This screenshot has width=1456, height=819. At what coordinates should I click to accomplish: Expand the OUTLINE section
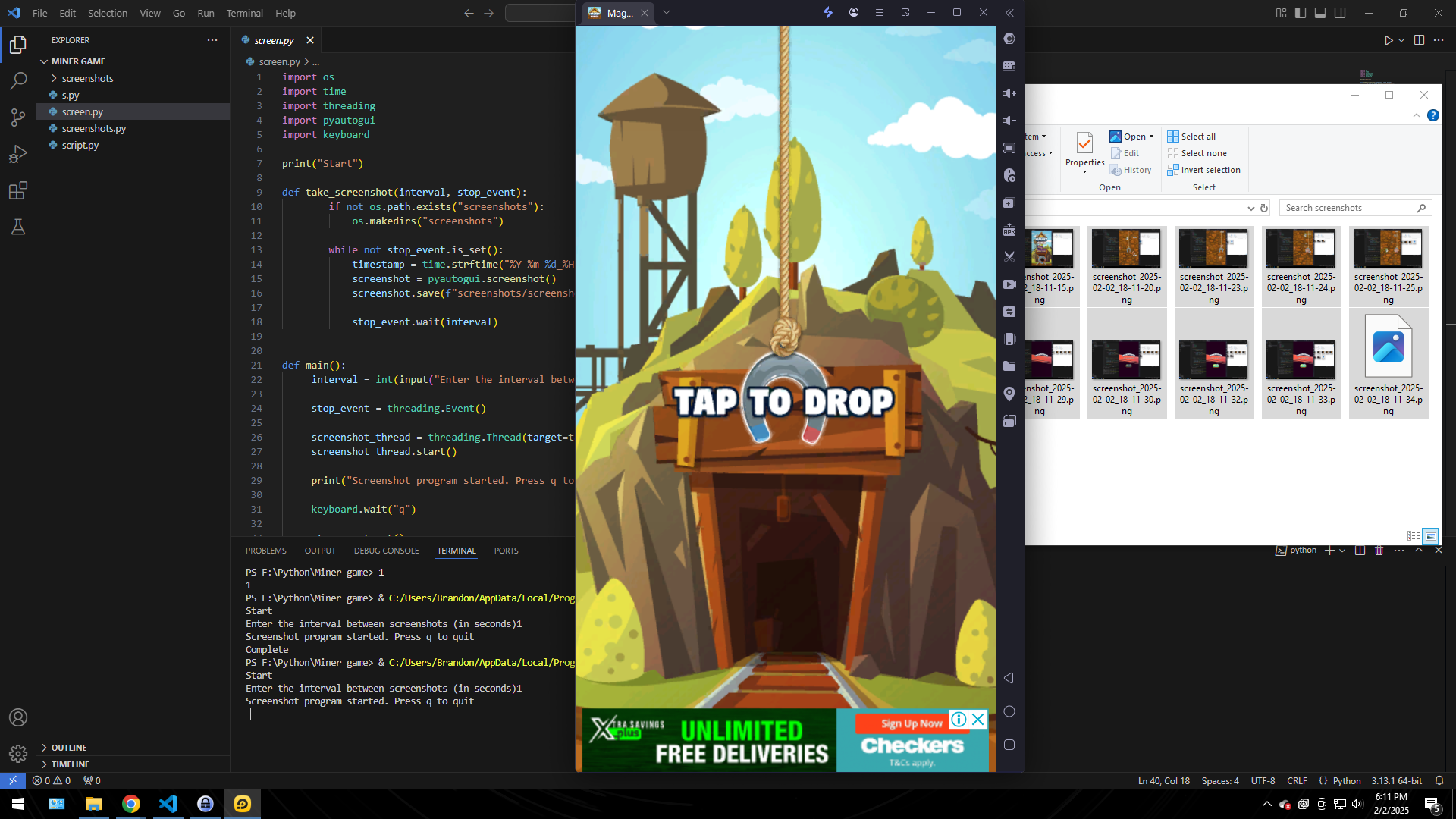(69, 748)
